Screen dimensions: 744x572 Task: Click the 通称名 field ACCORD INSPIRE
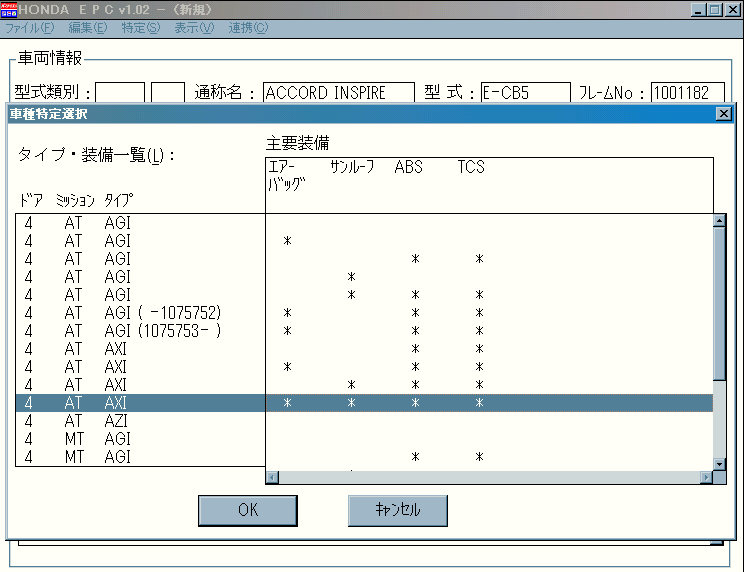339,92
